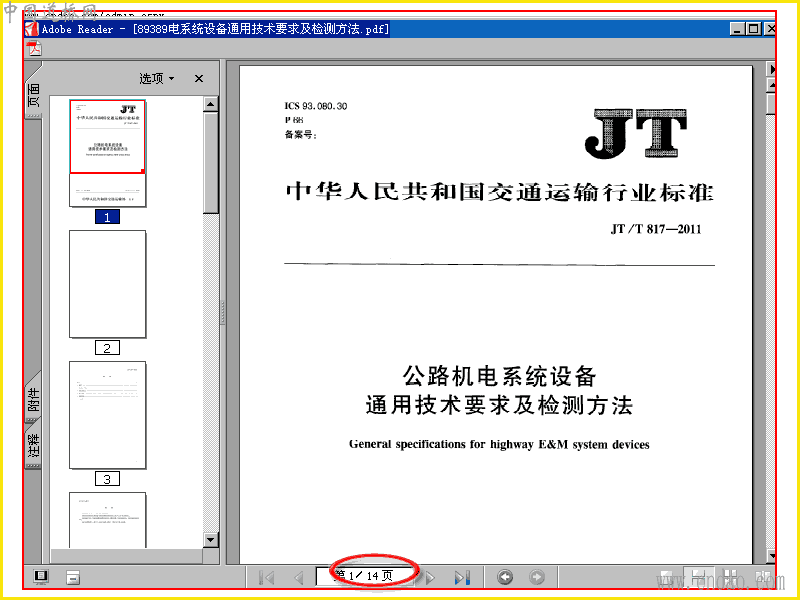This screenshot has width=800, height=600.
Task: Click thumbnail panel scroll up arrow
Action: 211,105
